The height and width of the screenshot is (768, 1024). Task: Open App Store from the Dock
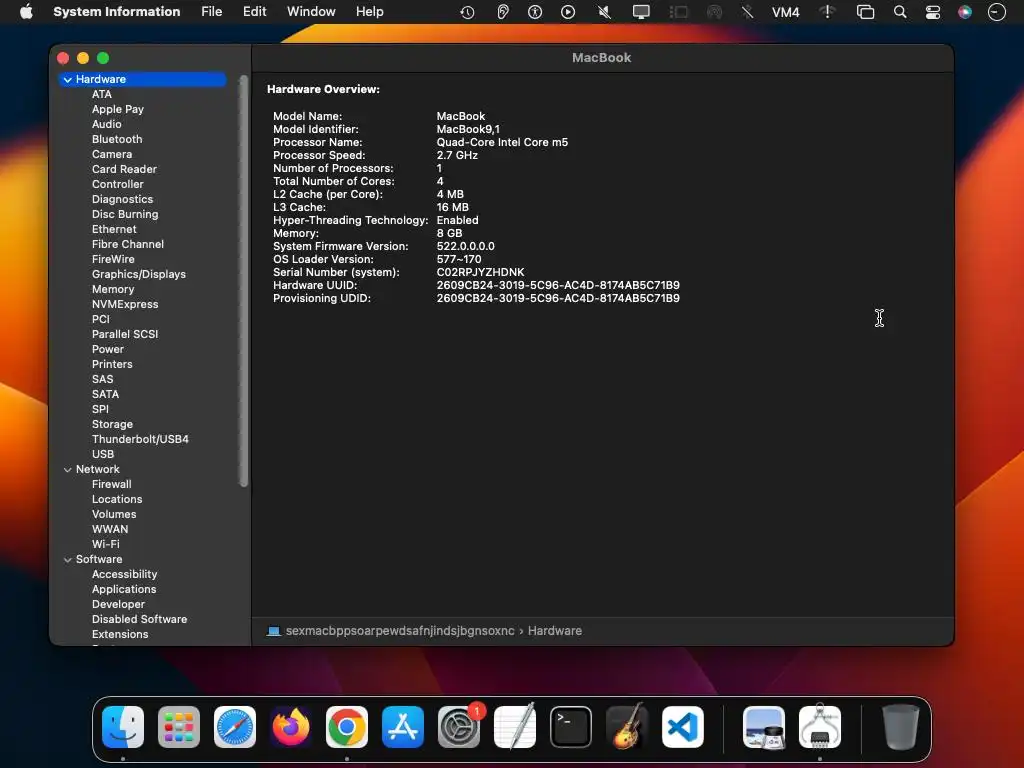pos(403,727)
